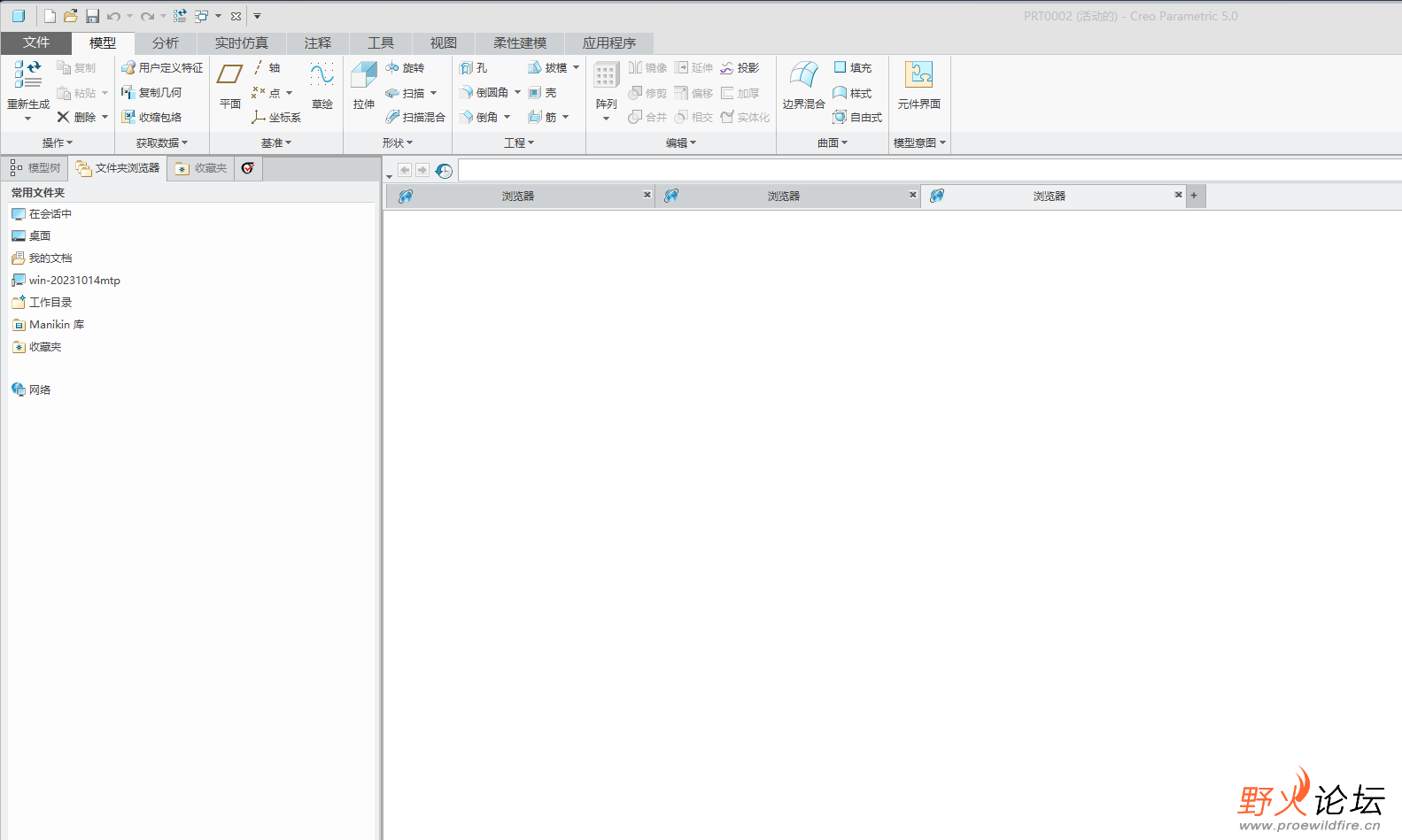
Task: Add a new browser tab with plus
Action: (x=1194, y=196)
